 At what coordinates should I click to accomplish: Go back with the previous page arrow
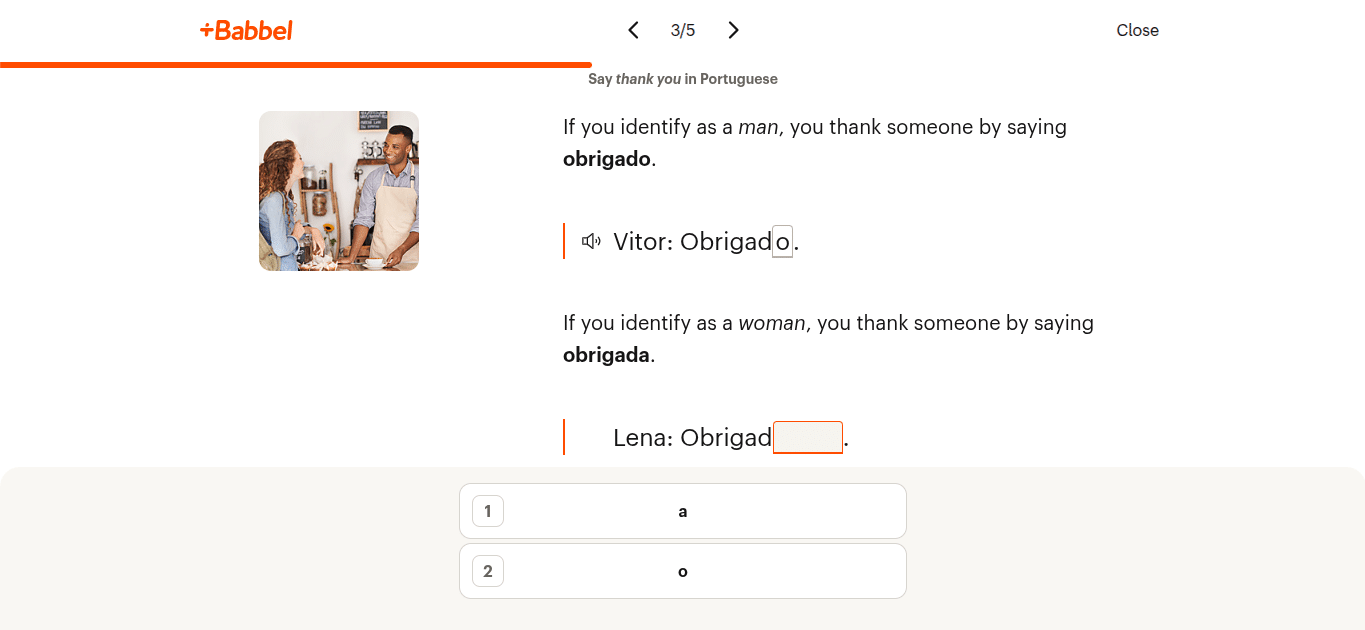(633, 30)
